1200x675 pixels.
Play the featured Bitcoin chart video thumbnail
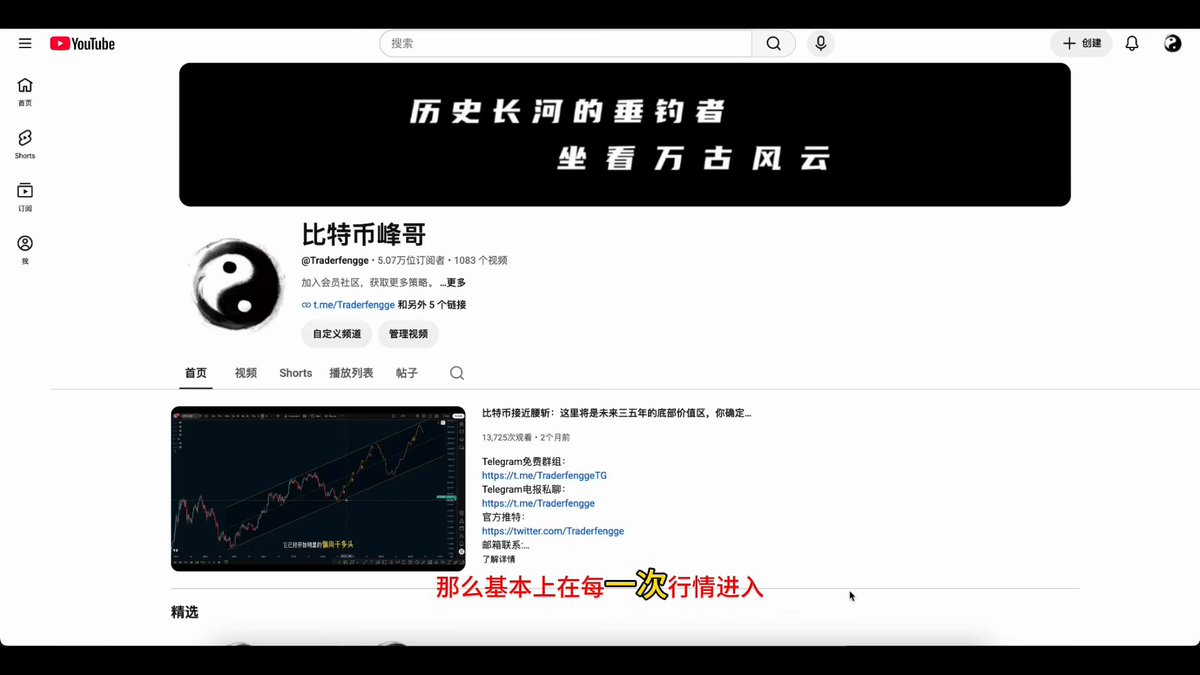coord(318,489)
